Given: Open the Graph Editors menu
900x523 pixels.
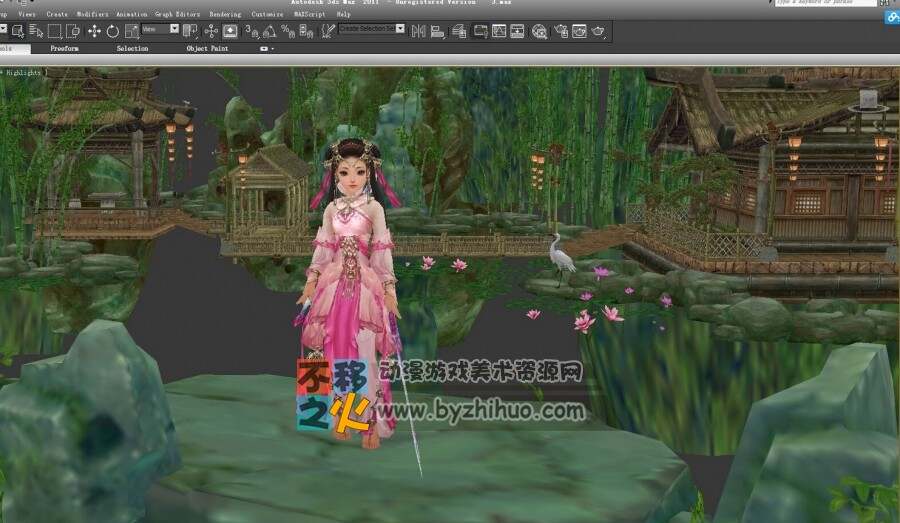Looking at the screenshot, I should (x=177, y=14).
